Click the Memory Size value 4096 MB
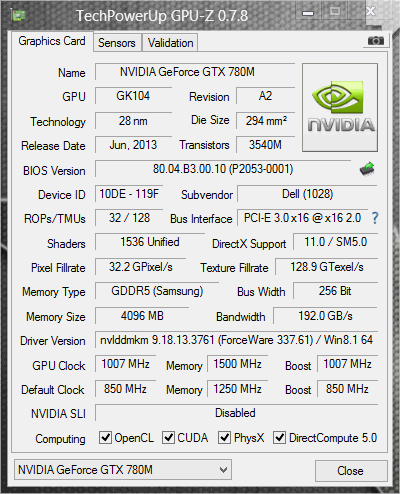This screenshot has height=494, width=400. point(142,316)
